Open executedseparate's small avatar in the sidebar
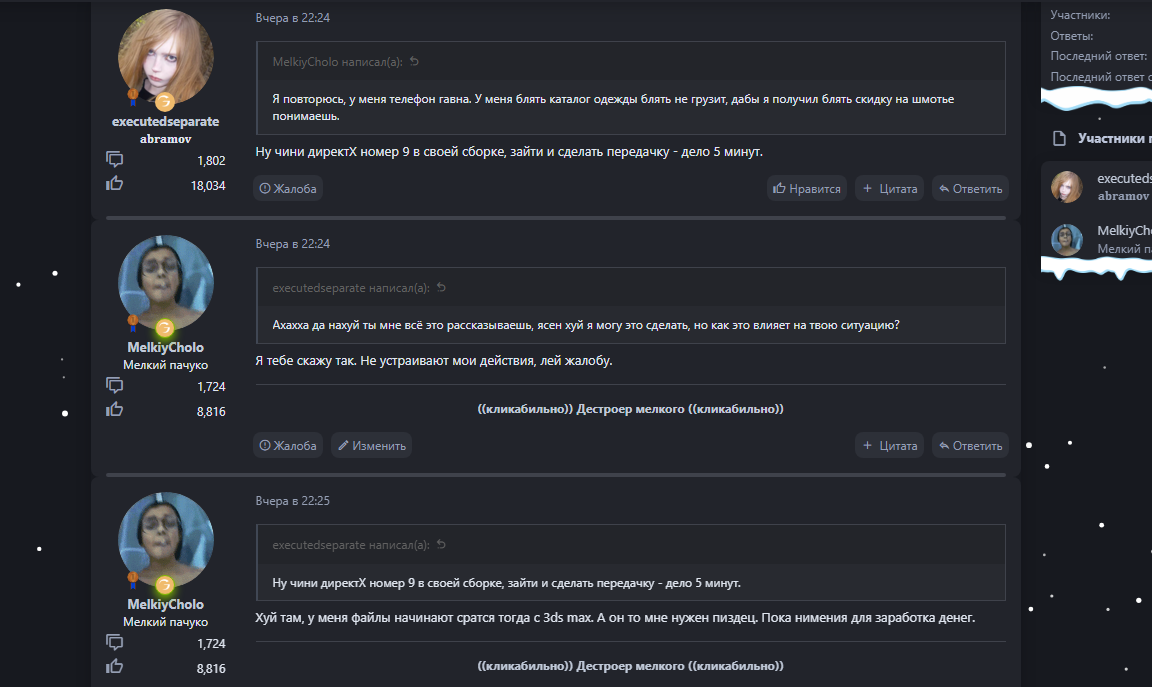Screen dimensions: 1152x687 pyautogui.click(x=1067, y=186)
